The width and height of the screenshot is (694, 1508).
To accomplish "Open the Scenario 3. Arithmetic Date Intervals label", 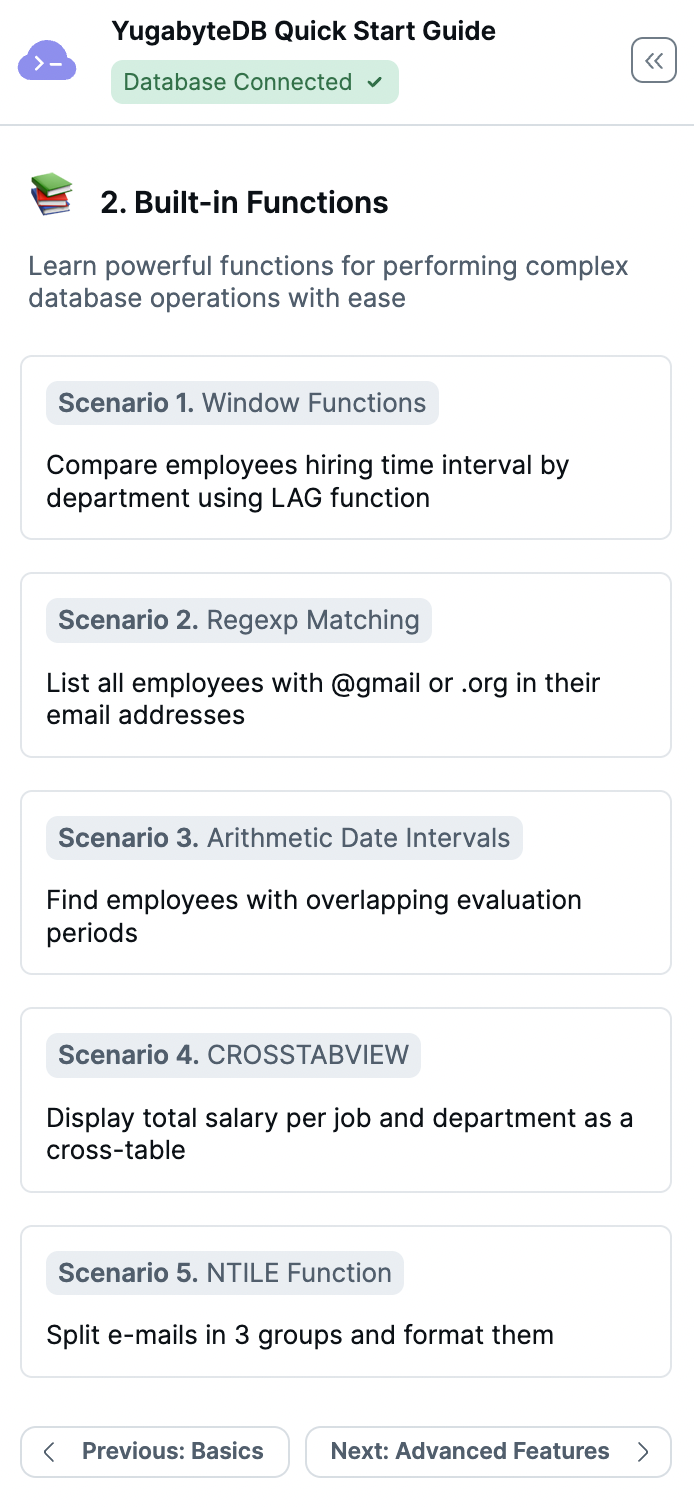I will [x=284, y=838].
